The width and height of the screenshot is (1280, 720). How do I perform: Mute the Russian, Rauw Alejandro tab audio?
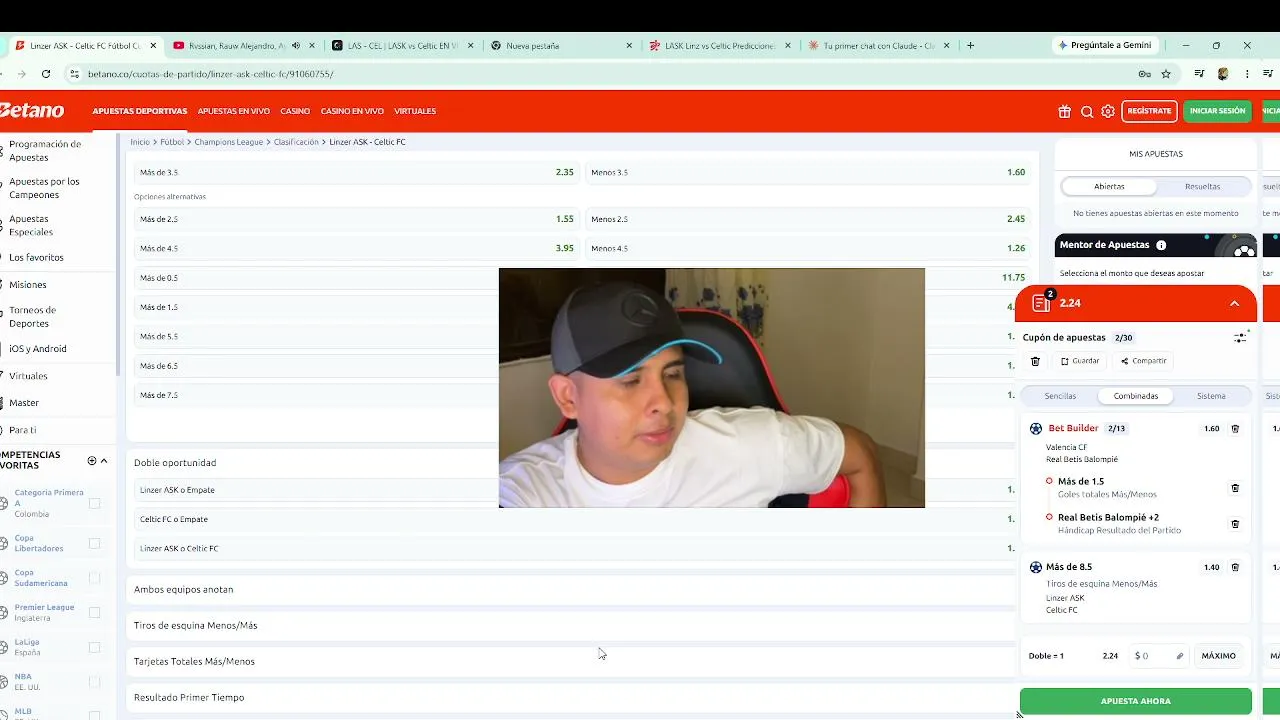tap(298, 45)
